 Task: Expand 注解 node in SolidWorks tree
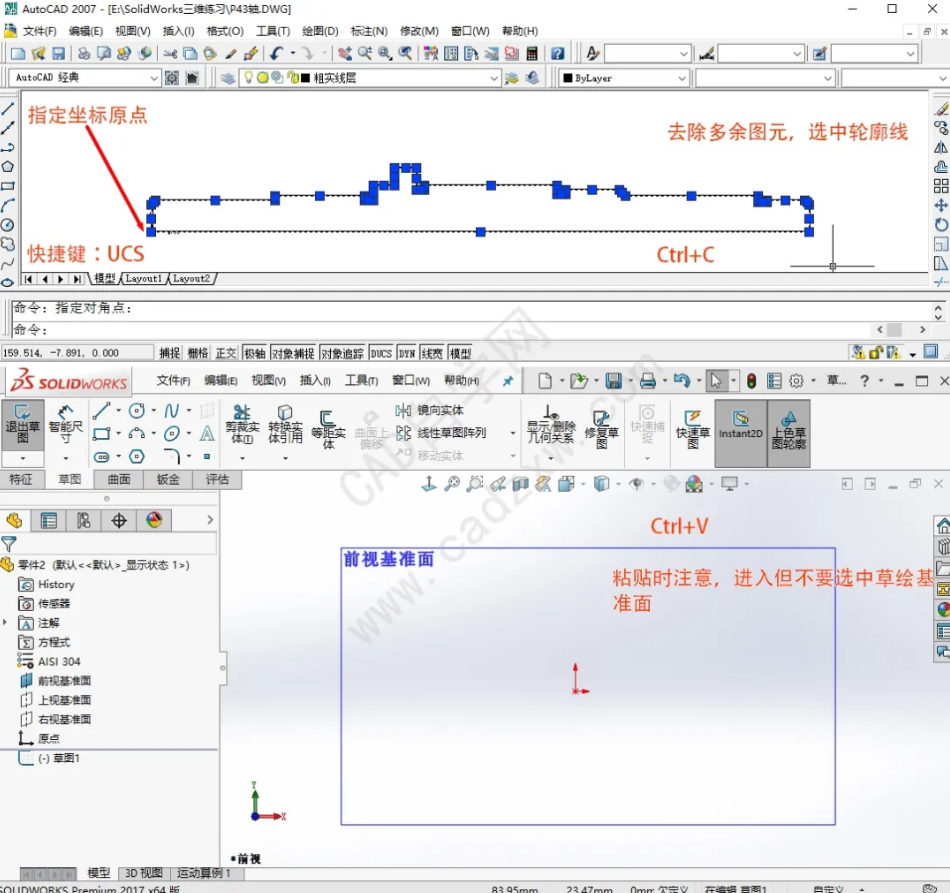[x=5, y=623]
